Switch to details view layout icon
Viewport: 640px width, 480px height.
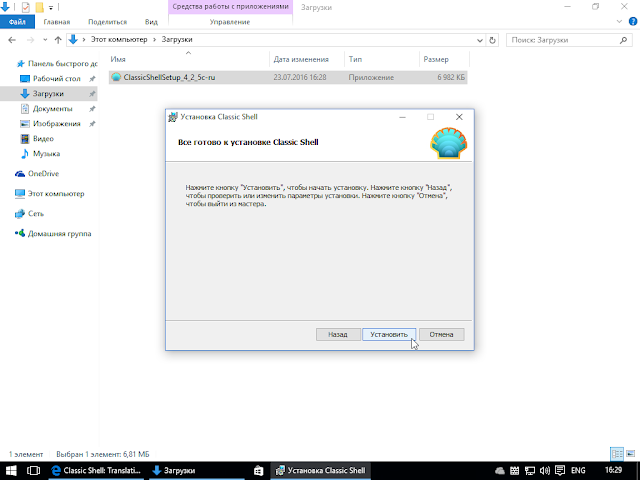coord(617,454)
